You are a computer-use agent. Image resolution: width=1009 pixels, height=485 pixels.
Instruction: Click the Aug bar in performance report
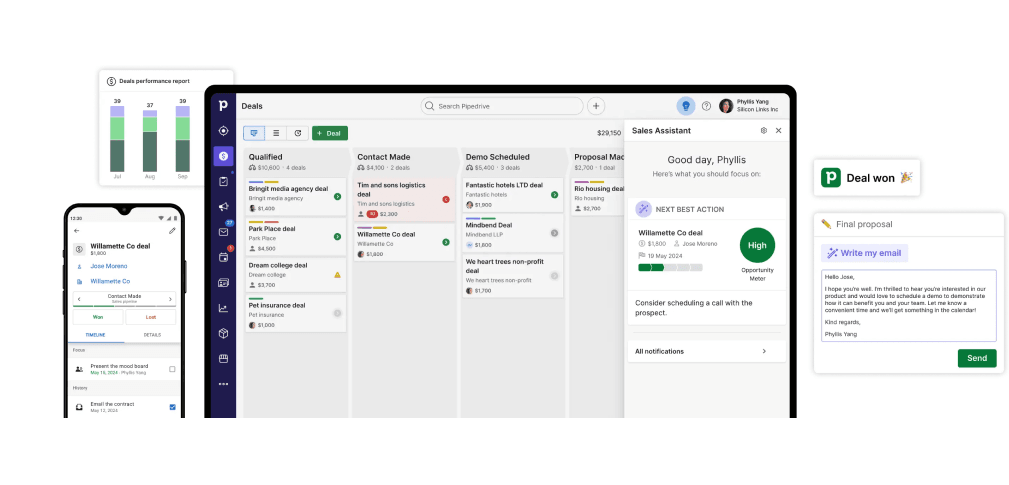150,141
